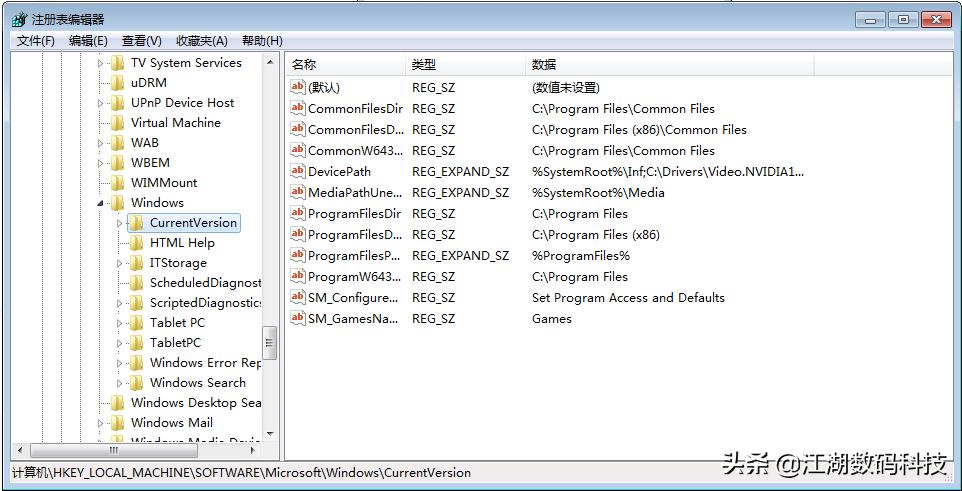Select the ProgramFilesD... value name
Image resolution: width=962 pixels, height=491 pixels.
click(355, 234)
